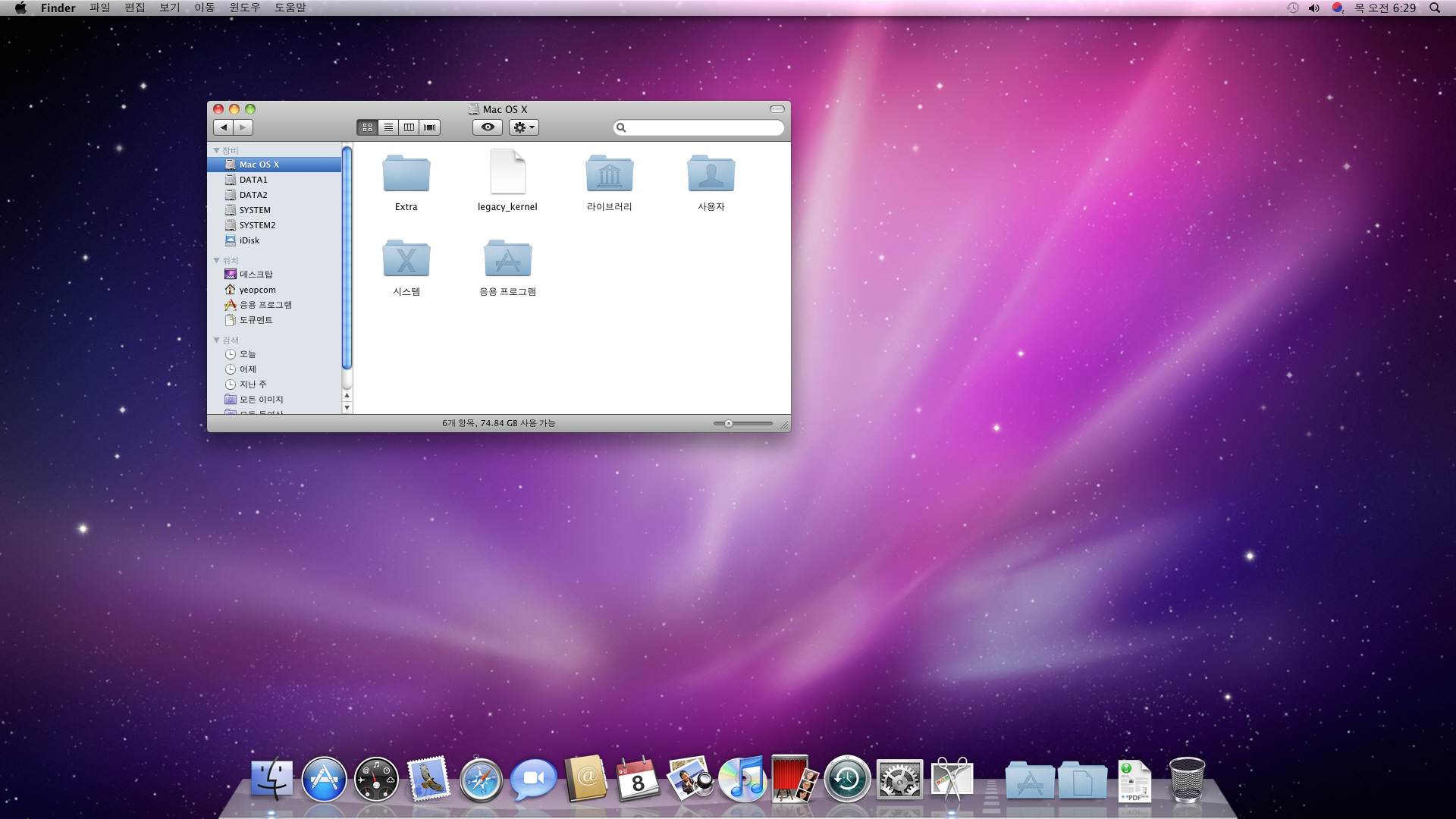
Task: Open the 파일 menu
Action: tap(100, 7)
